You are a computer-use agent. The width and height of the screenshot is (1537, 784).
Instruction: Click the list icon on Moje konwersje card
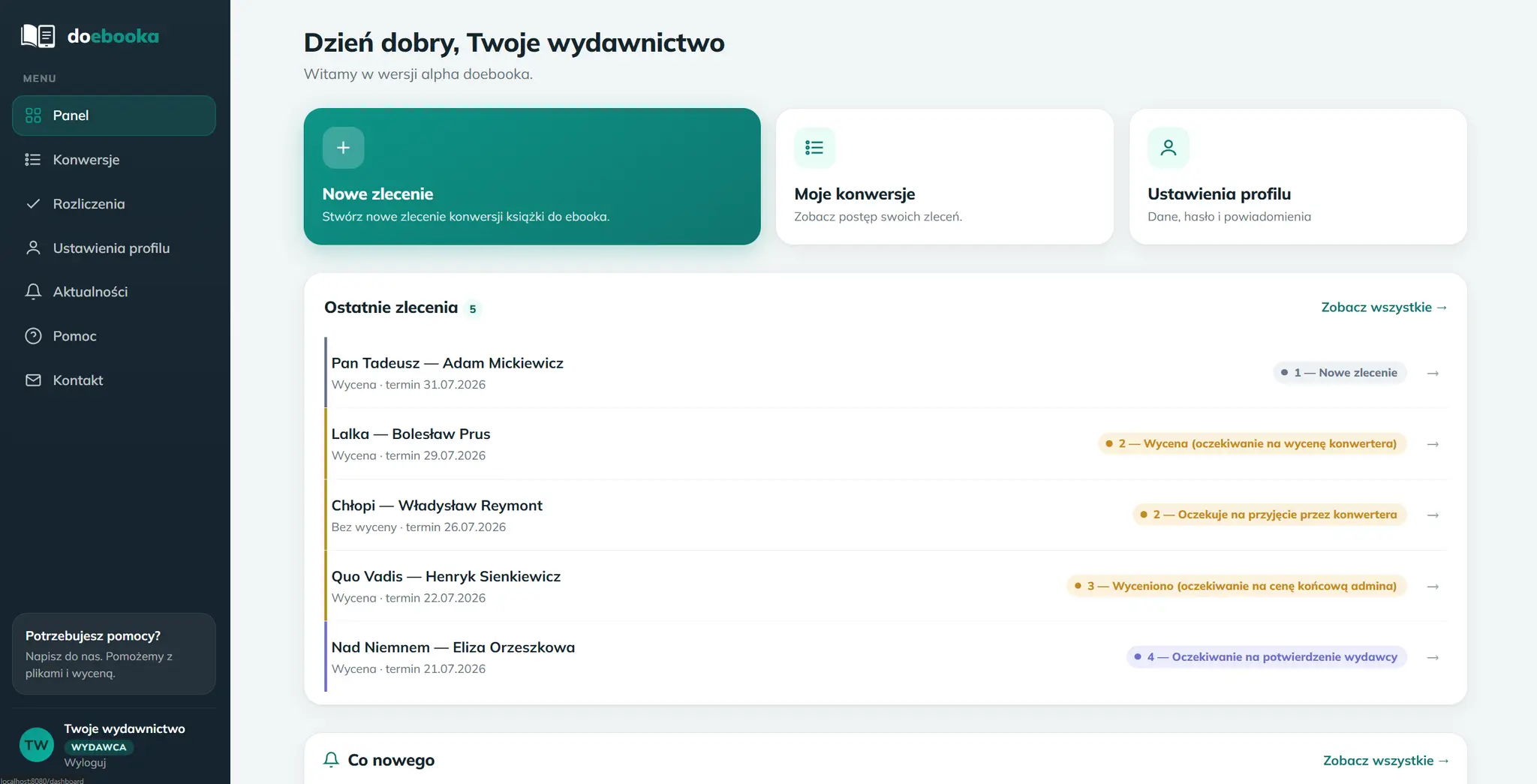(x=814, y=148)
